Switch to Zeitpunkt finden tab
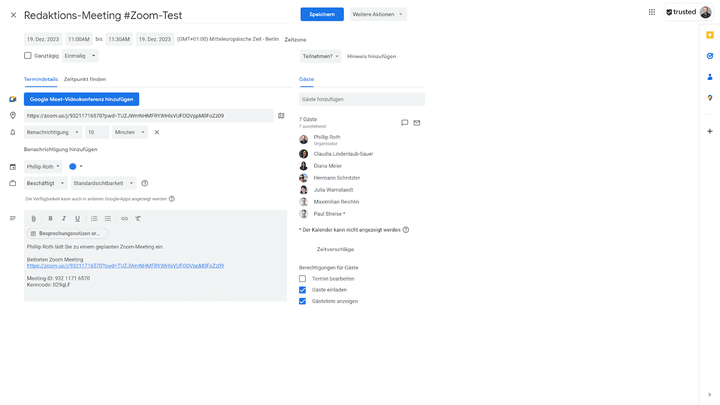Image resolution: width=720 pixels, height=405 pixels. (x=85, y=79)
